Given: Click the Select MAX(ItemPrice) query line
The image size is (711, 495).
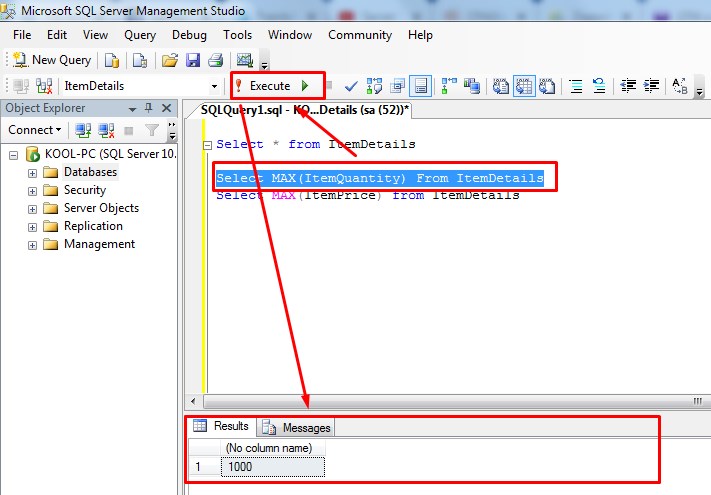Looking at the screenshot, I should click(368, 196).
